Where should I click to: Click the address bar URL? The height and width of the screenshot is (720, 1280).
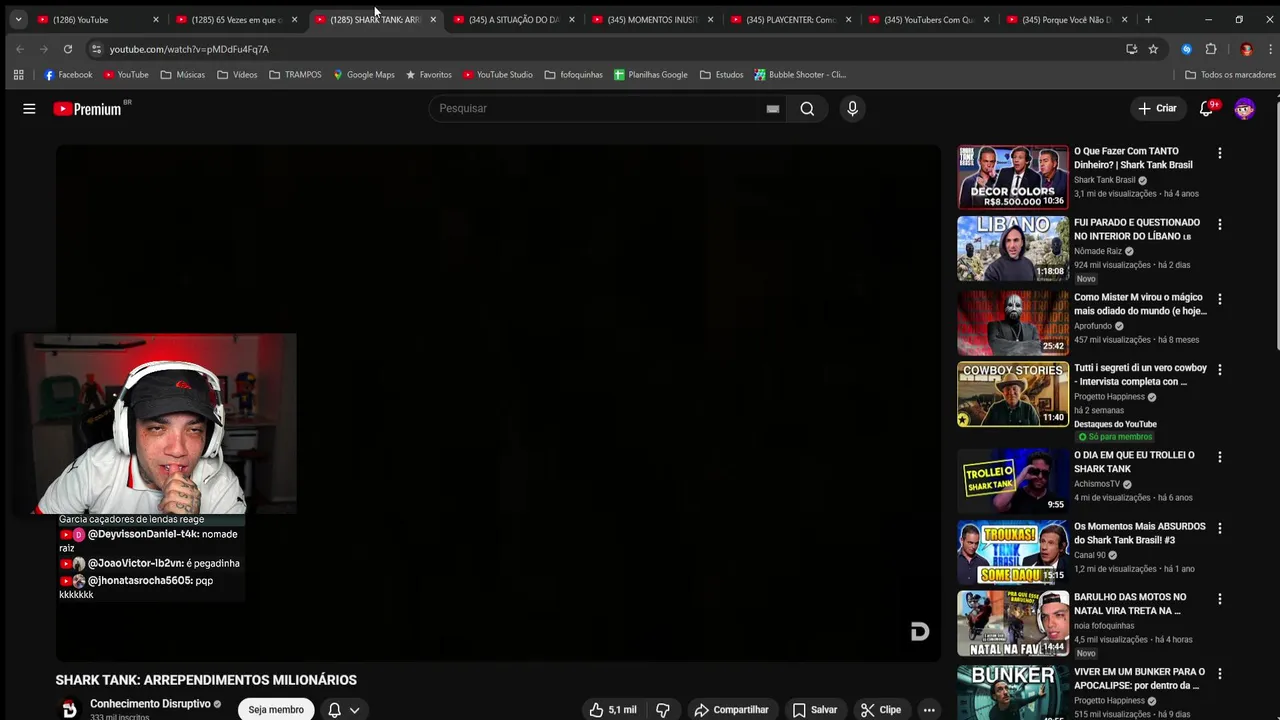(189, 49)
